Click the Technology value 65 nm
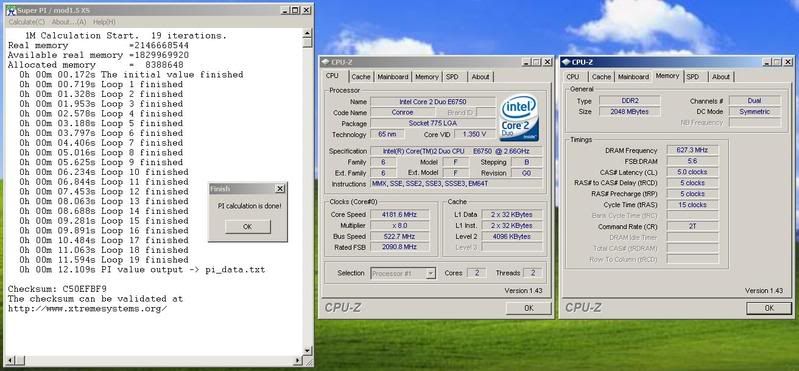This screenshot has height=371, width=799. (387, 135)
